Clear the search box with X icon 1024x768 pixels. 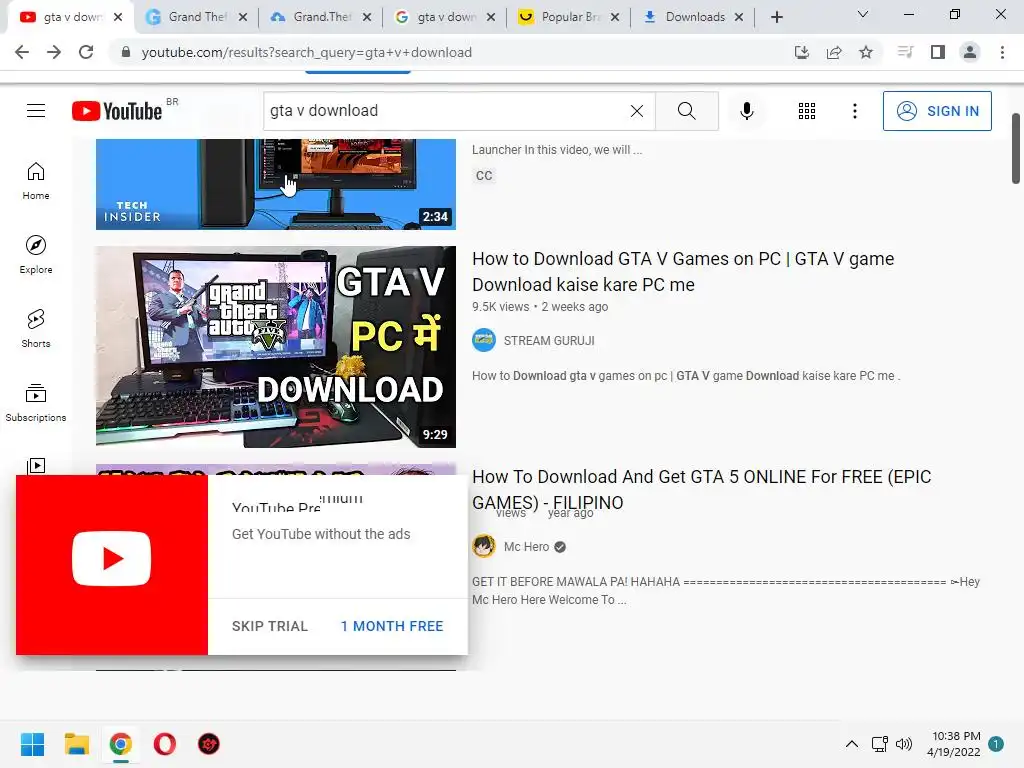click(637, 111)
